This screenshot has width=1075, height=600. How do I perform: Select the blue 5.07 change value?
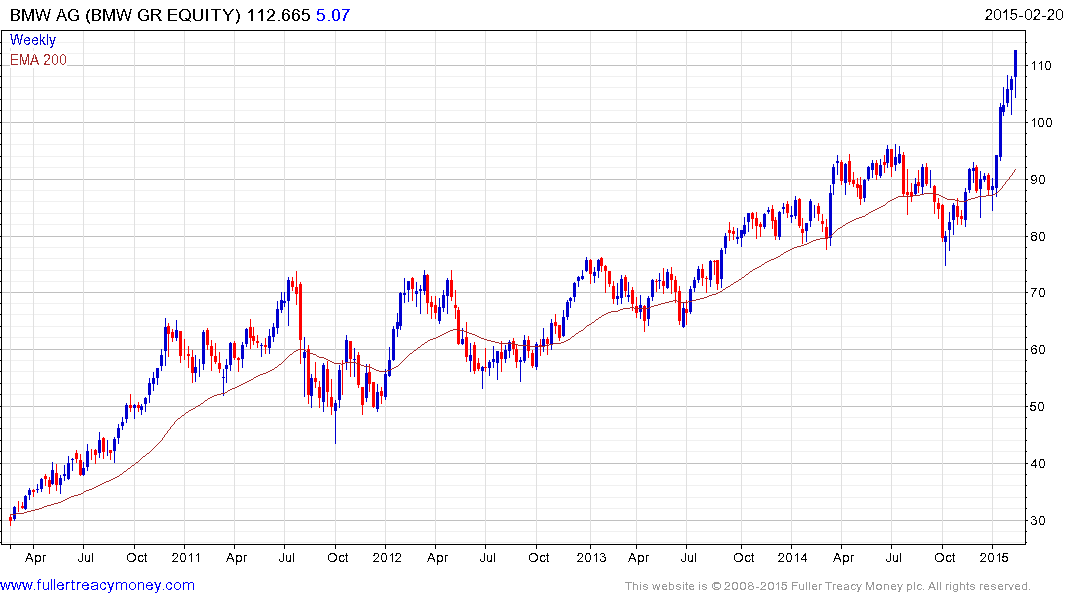(x=333, y=15)
